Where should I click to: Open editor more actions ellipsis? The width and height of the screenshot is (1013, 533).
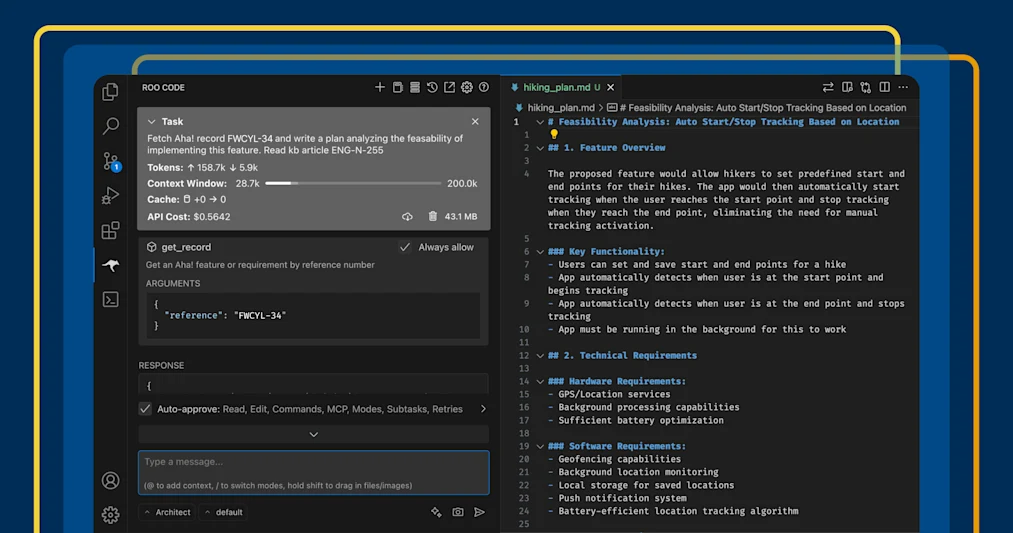[903, 87]
